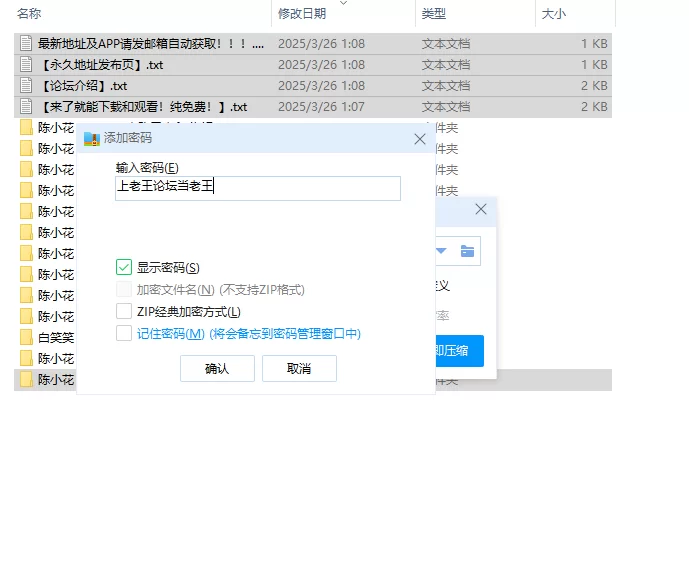Click the document icon beside 最新地址及APP file

click(x=27, y=44)
